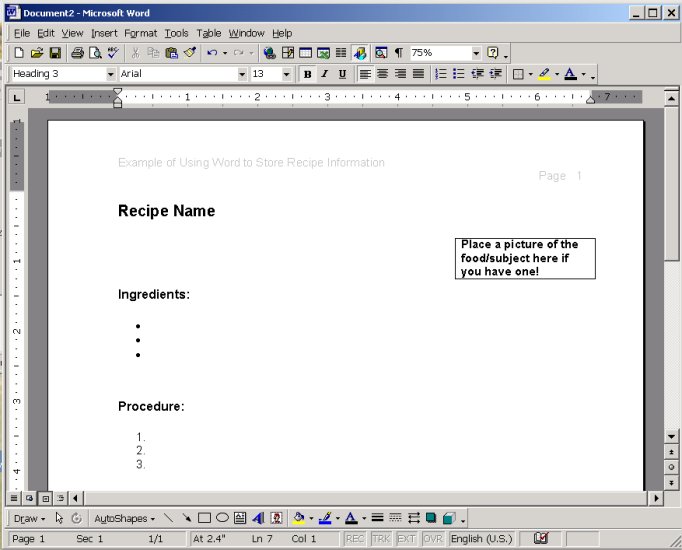Select the Format Painter brush icon
This screenshot has height=550, width=682.
[189, 53]
